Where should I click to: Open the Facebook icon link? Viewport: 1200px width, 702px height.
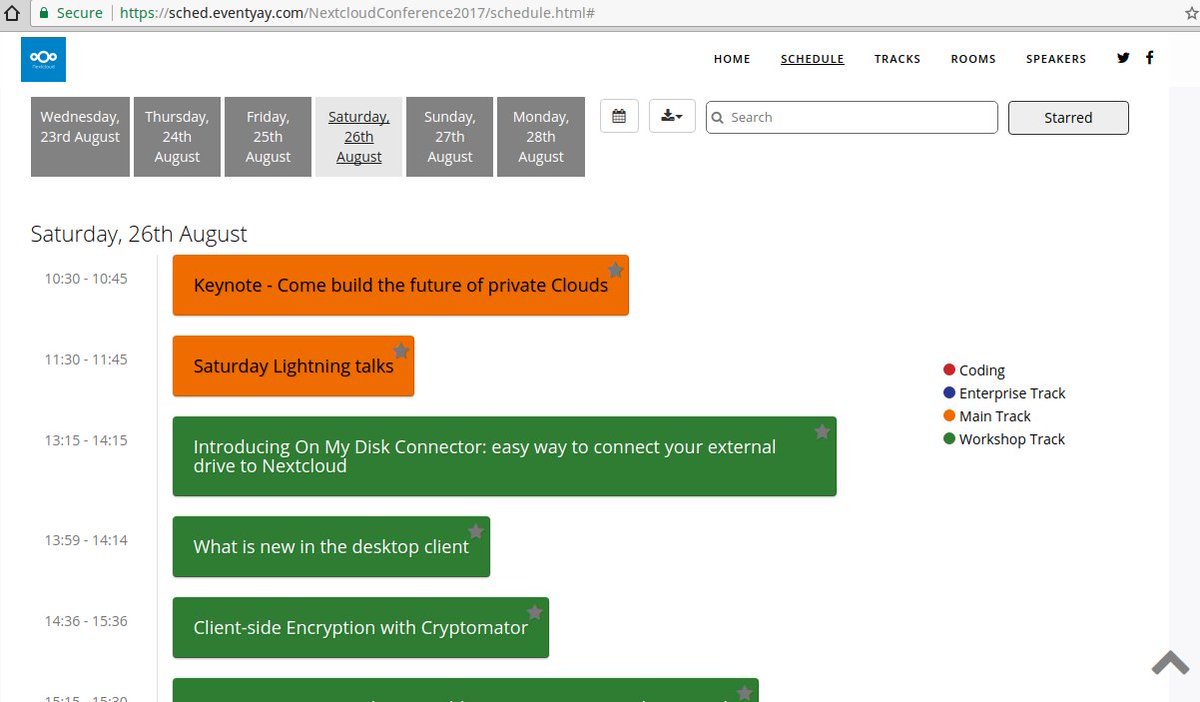point(1149,58)
